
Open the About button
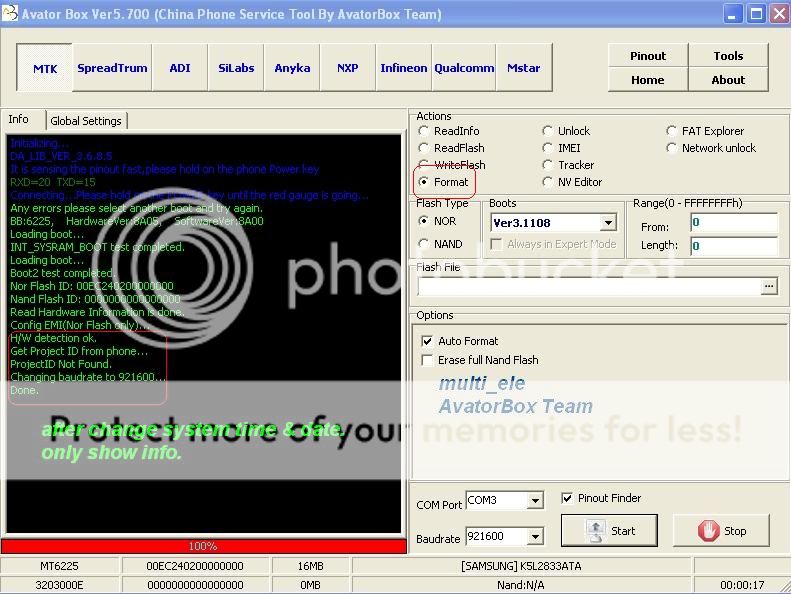(728, 80)
